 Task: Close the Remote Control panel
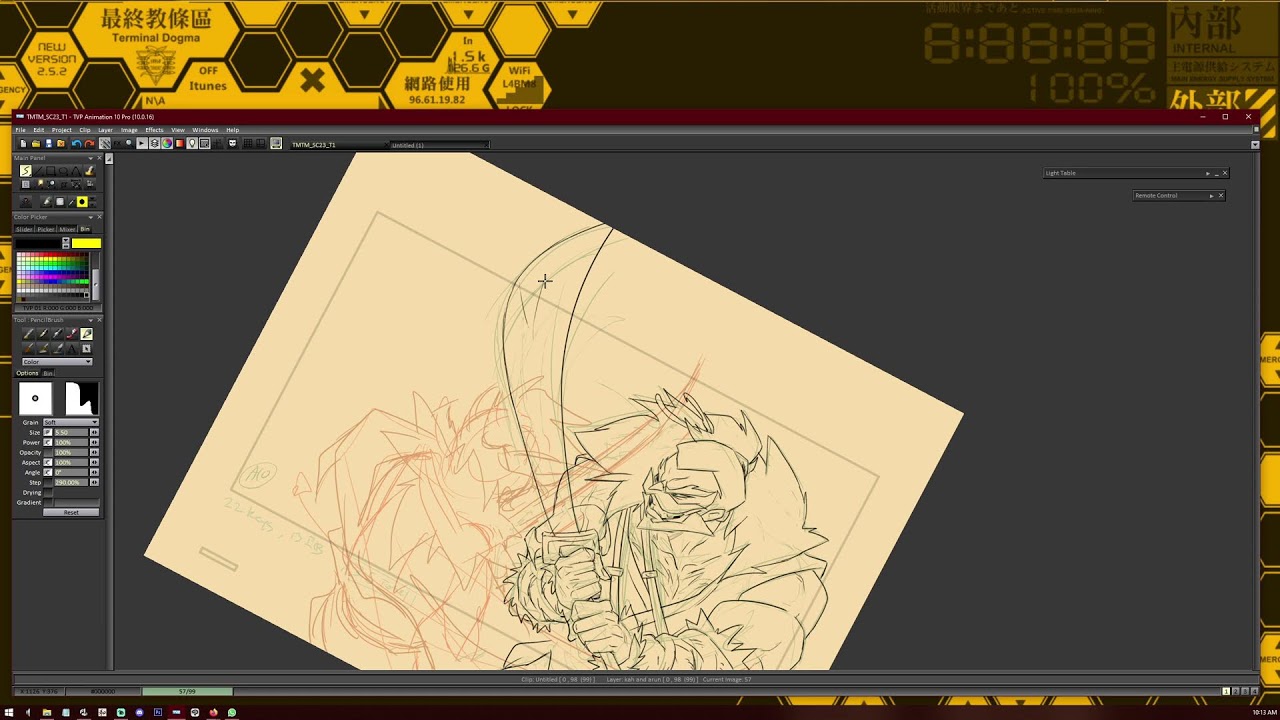[1221, 196]
